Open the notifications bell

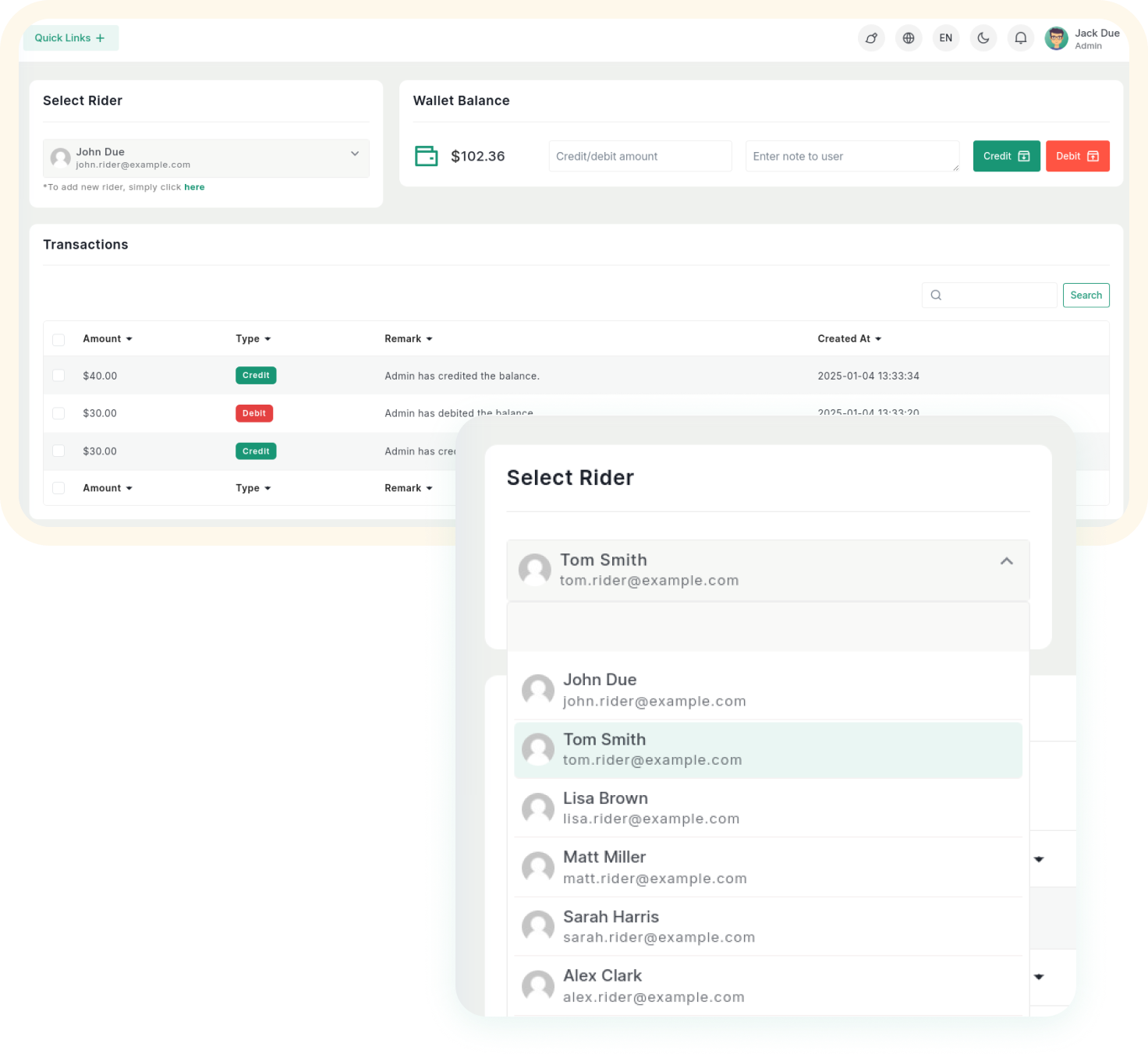1021,38
